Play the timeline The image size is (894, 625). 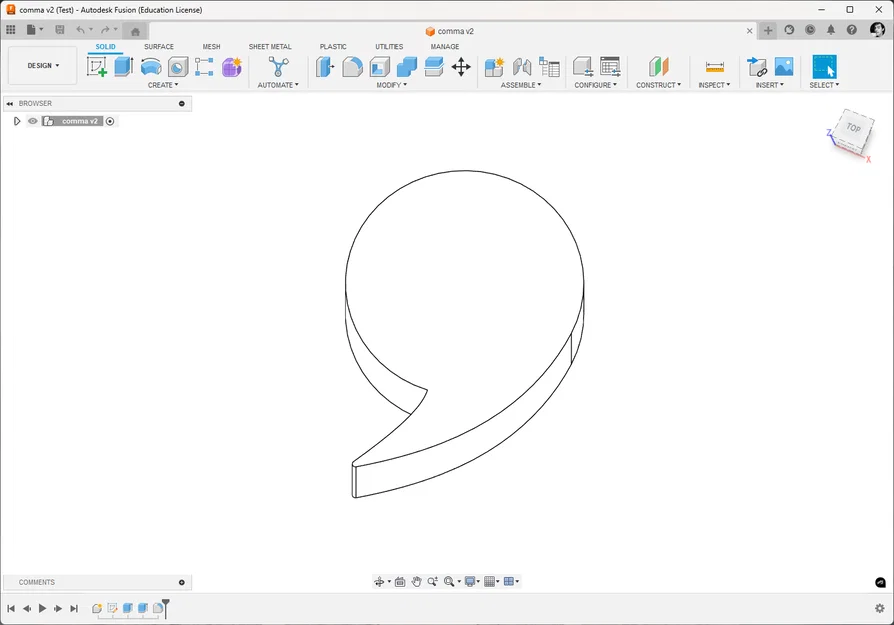(x=42, y=608)
